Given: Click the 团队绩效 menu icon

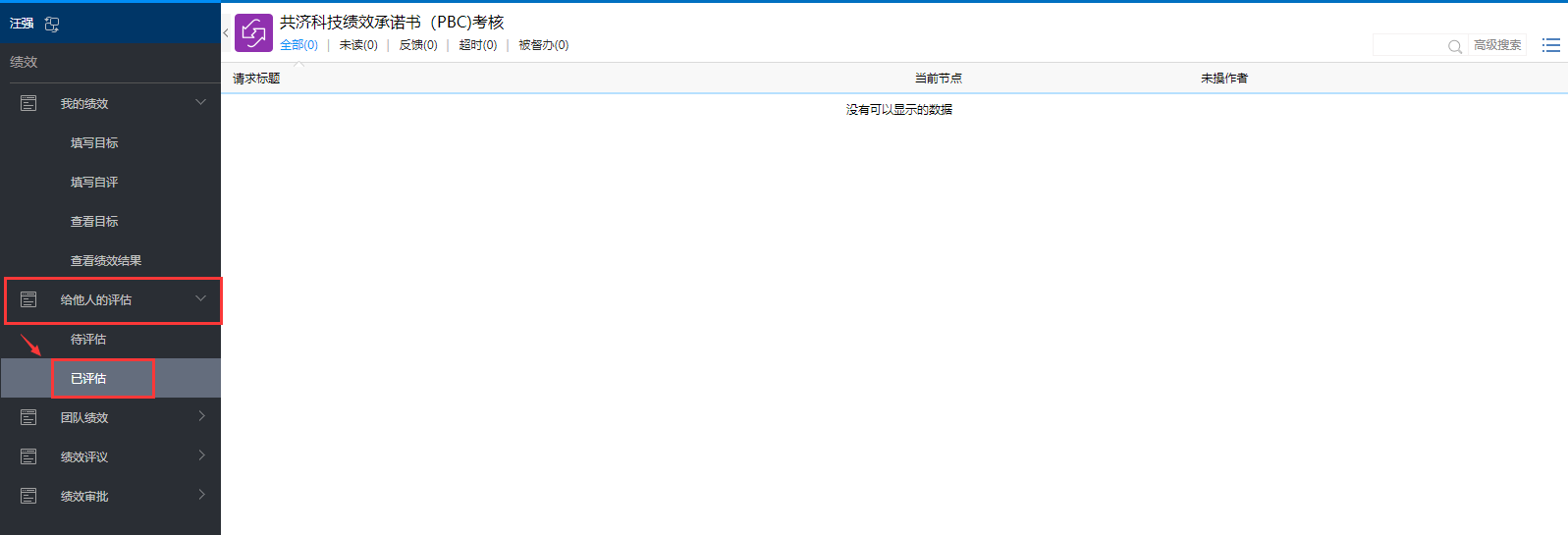Looking at the screenshot, I should 28,417.
